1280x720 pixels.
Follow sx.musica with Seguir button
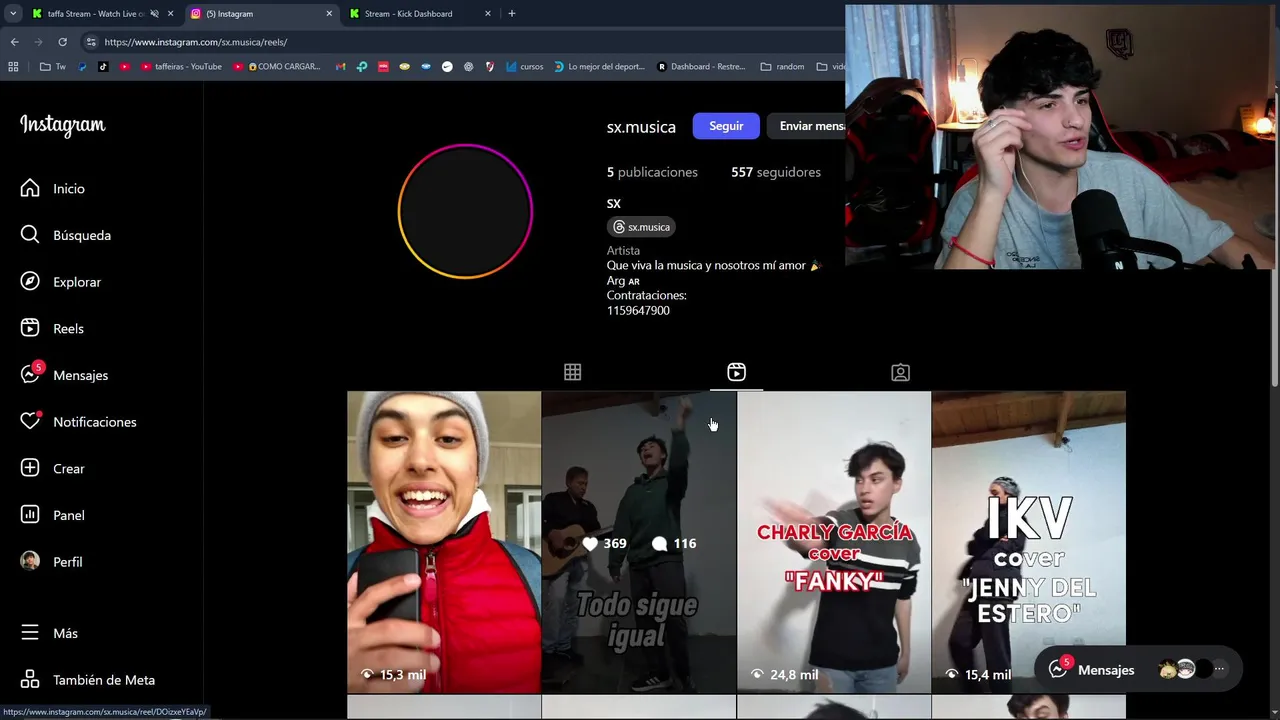[726, 126]
